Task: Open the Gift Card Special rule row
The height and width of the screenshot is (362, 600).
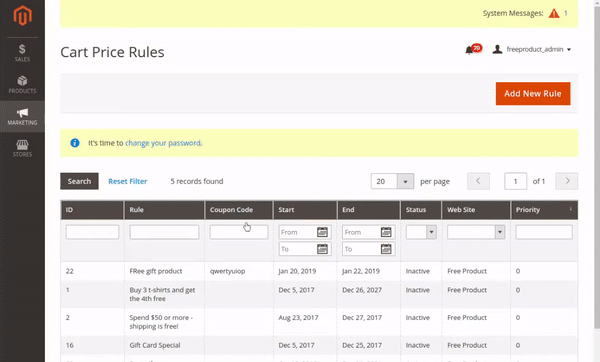Action: point(318,345)
